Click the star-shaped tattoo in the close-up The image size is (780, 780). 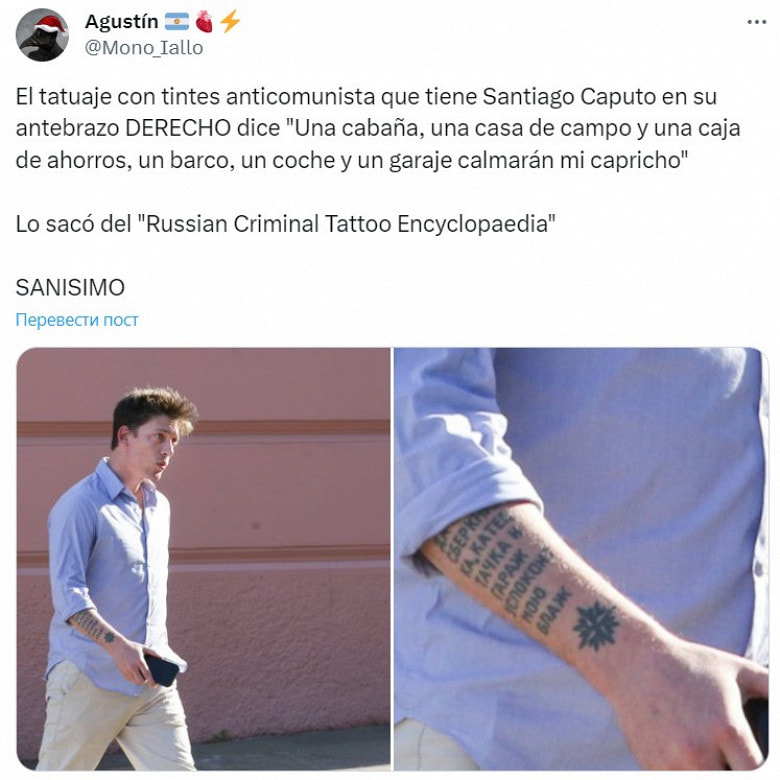596,625
